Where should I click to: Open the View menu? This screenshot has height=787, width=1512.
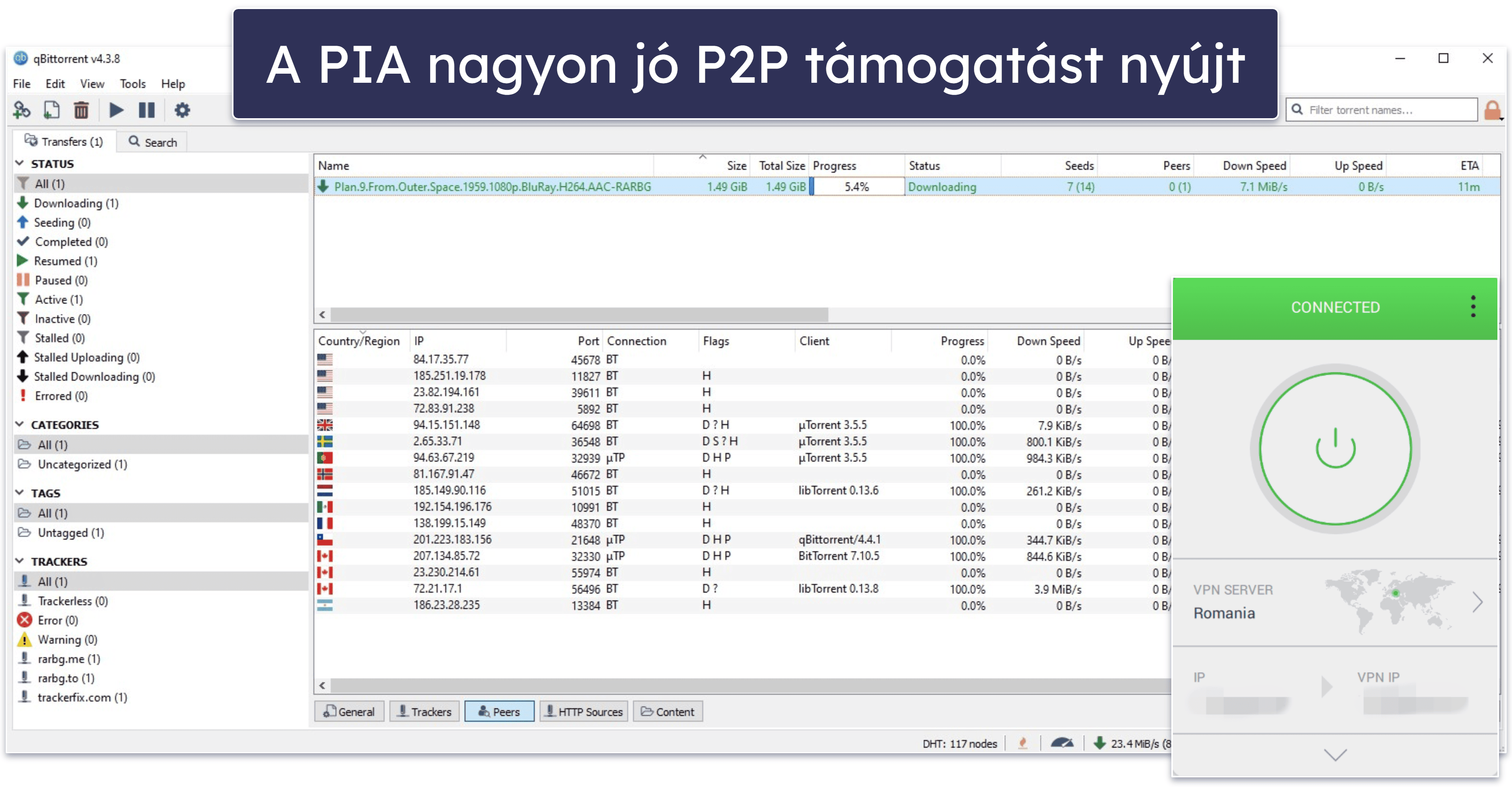92,84
